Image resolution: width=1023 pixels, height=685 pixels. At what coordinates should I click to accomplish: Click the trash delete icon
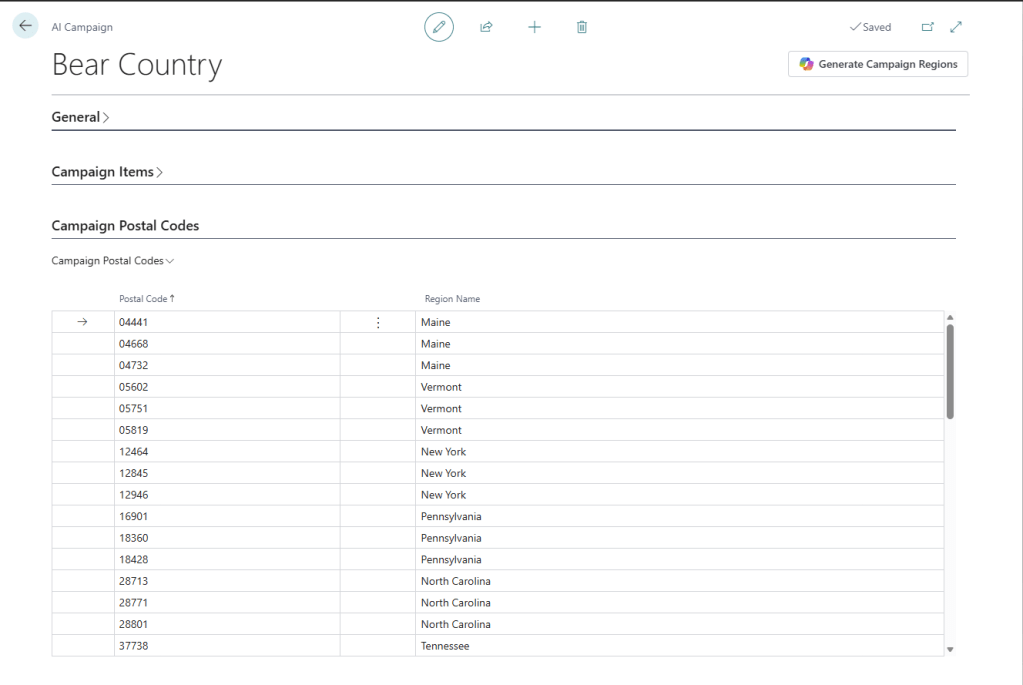582,27
